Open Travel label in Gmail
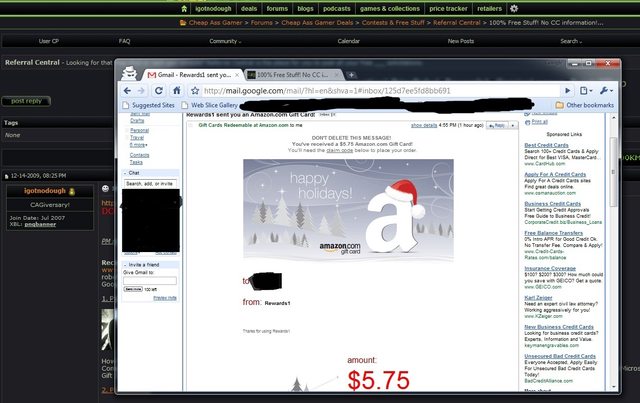The width and height of the screenshot is (640, 403). click(x=137, y=138)
